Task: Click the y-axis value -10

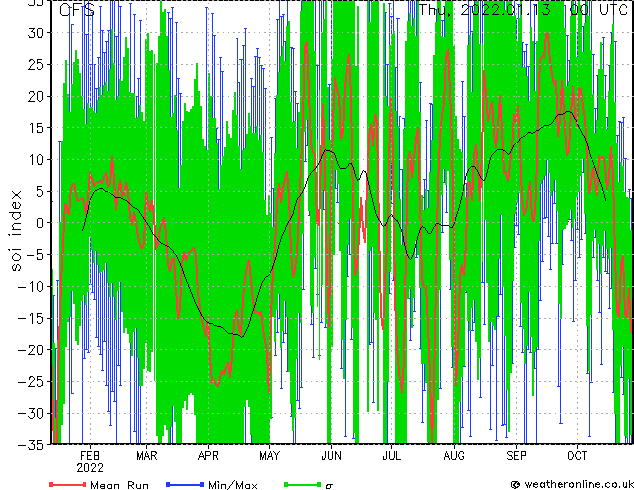Action: [31, 287]
